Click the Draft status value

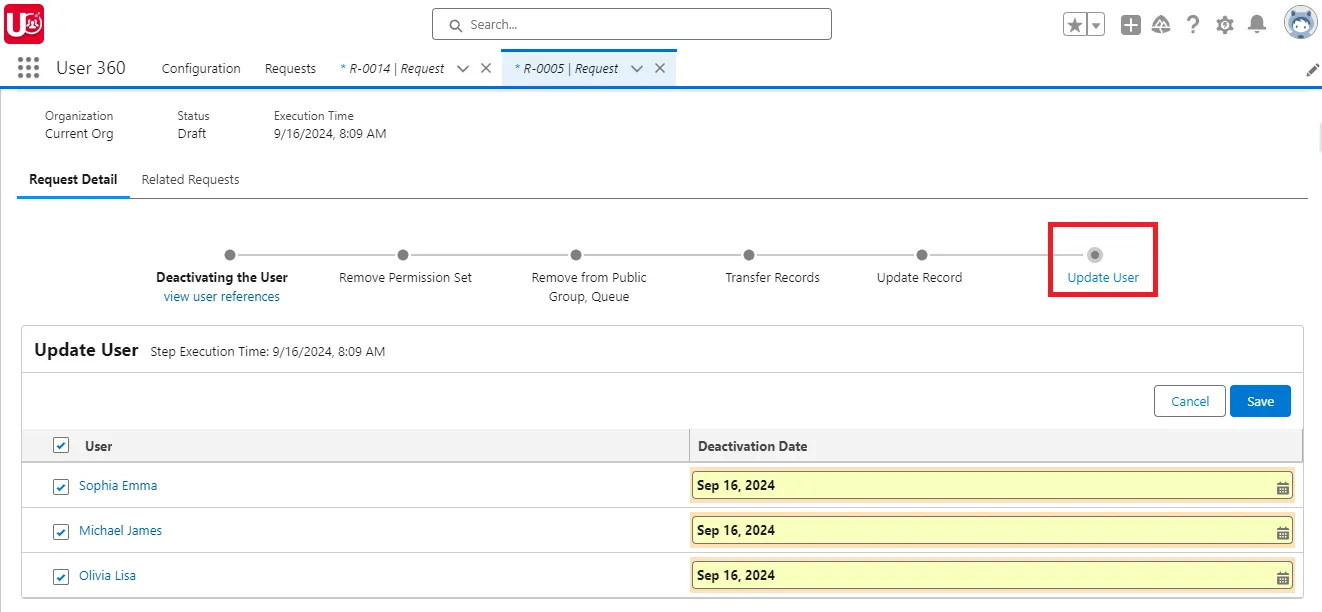tap(192, 133)
